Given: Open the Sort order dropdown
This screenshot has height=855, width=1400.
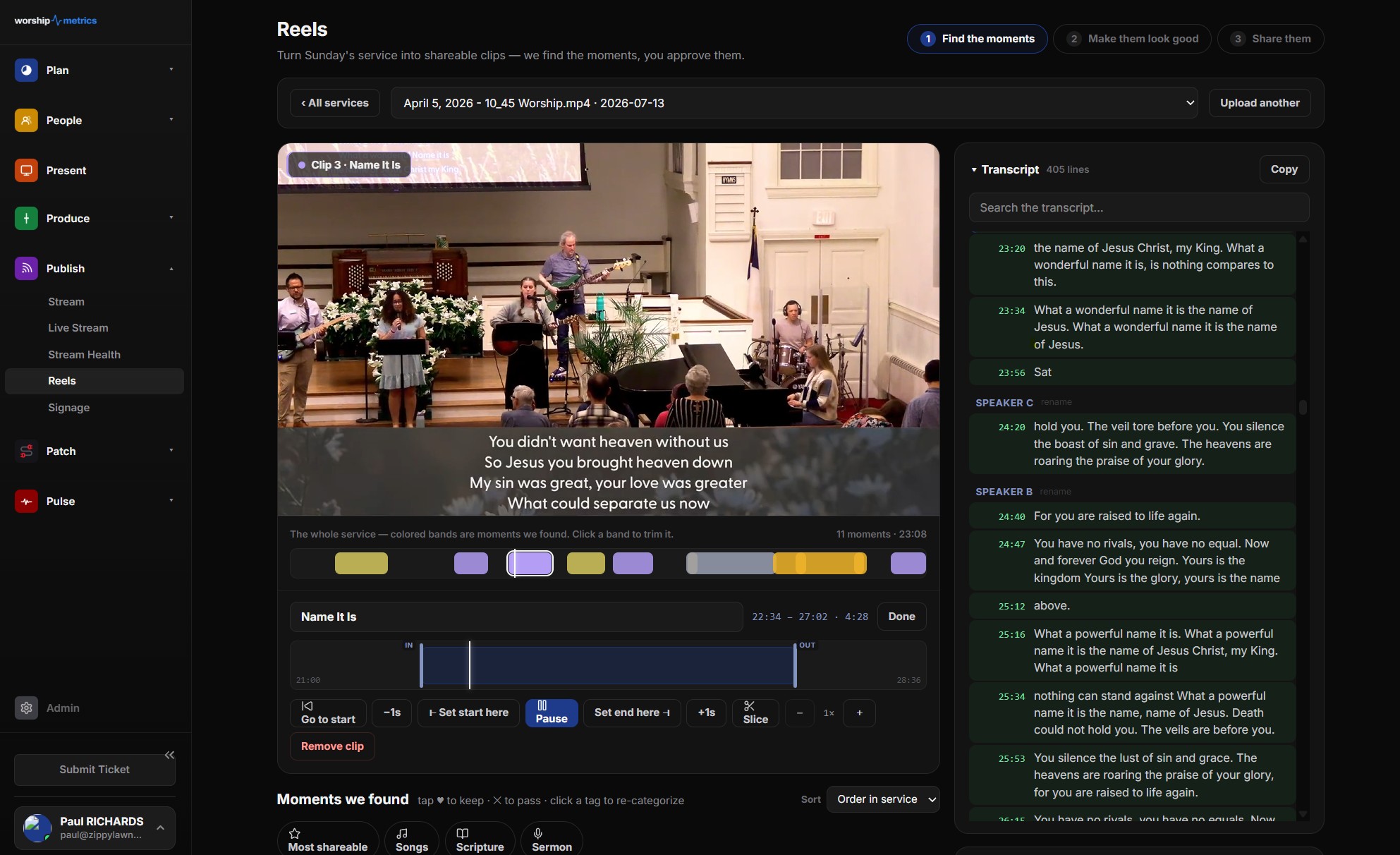Looking at the screenshot, I should click(x=883, y=799).
